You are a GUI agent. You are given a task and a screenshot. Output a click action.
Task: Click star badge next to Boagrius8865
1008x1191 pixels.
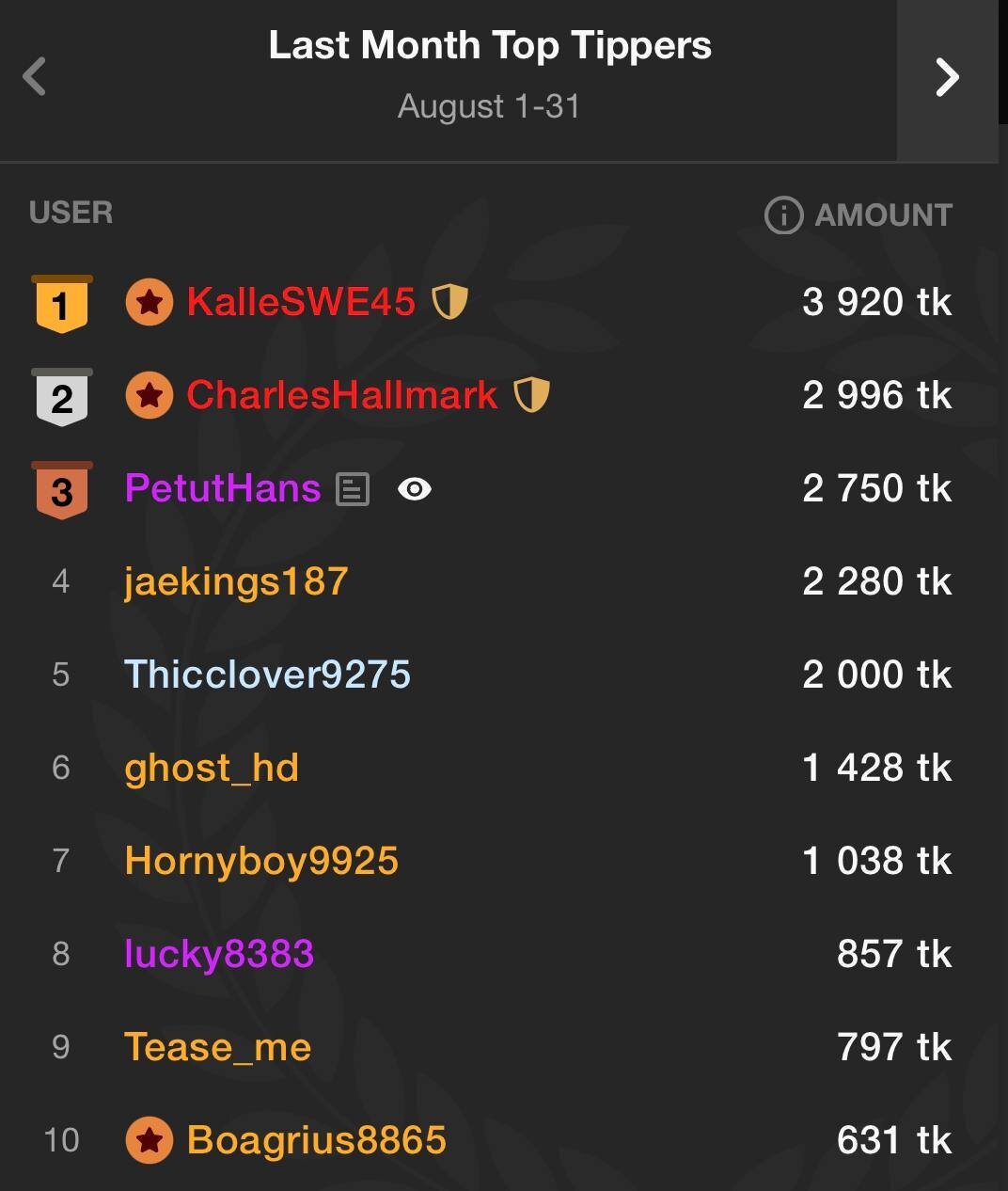[149, 1140]
